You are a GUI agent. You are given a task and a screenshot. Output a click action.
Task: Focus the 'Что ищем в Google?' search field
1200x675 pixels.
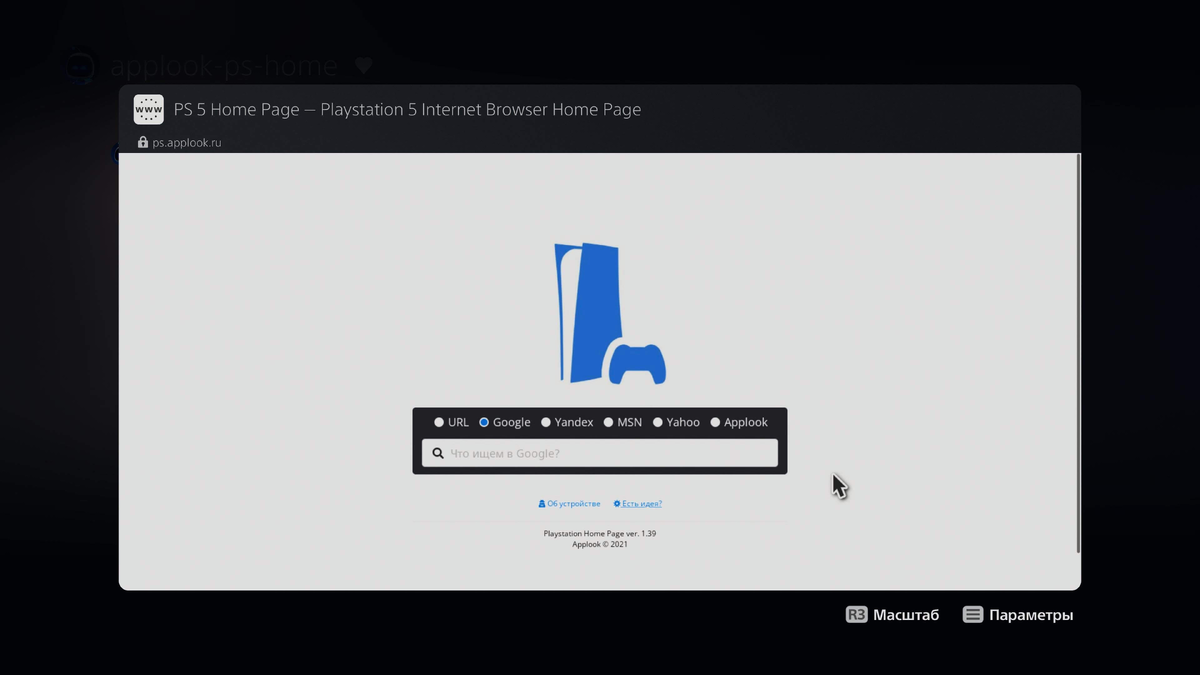click(x=600, y=453)
